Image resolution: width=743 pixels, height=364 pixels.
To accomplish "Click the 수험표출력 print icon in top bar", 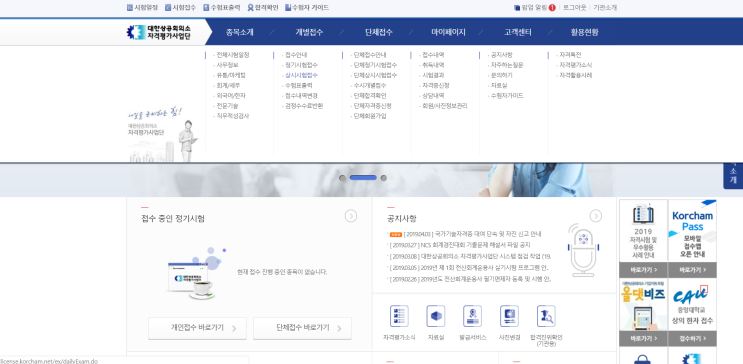I will coord(206,8).
